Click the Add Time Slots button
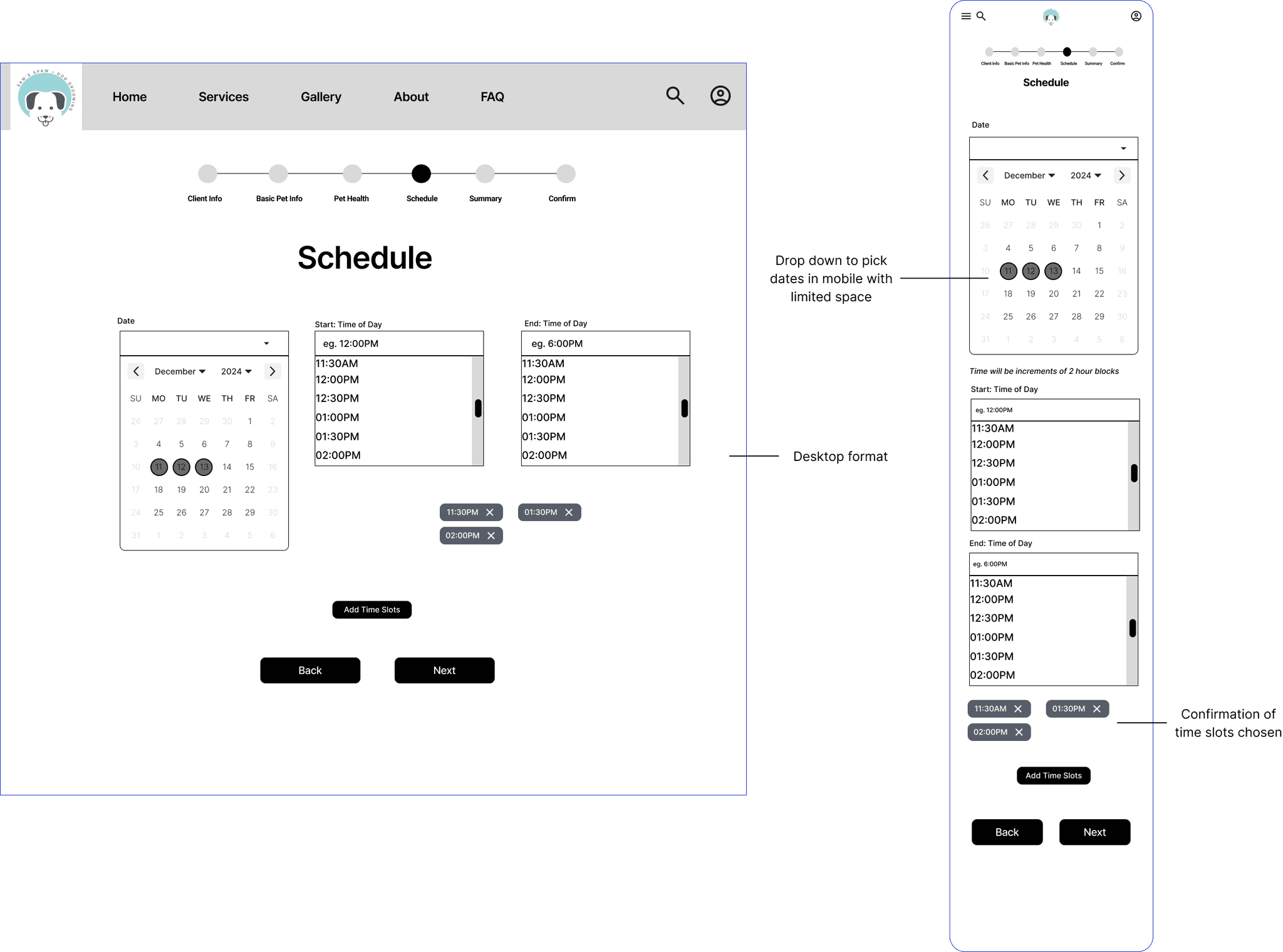 pos(373,609)
